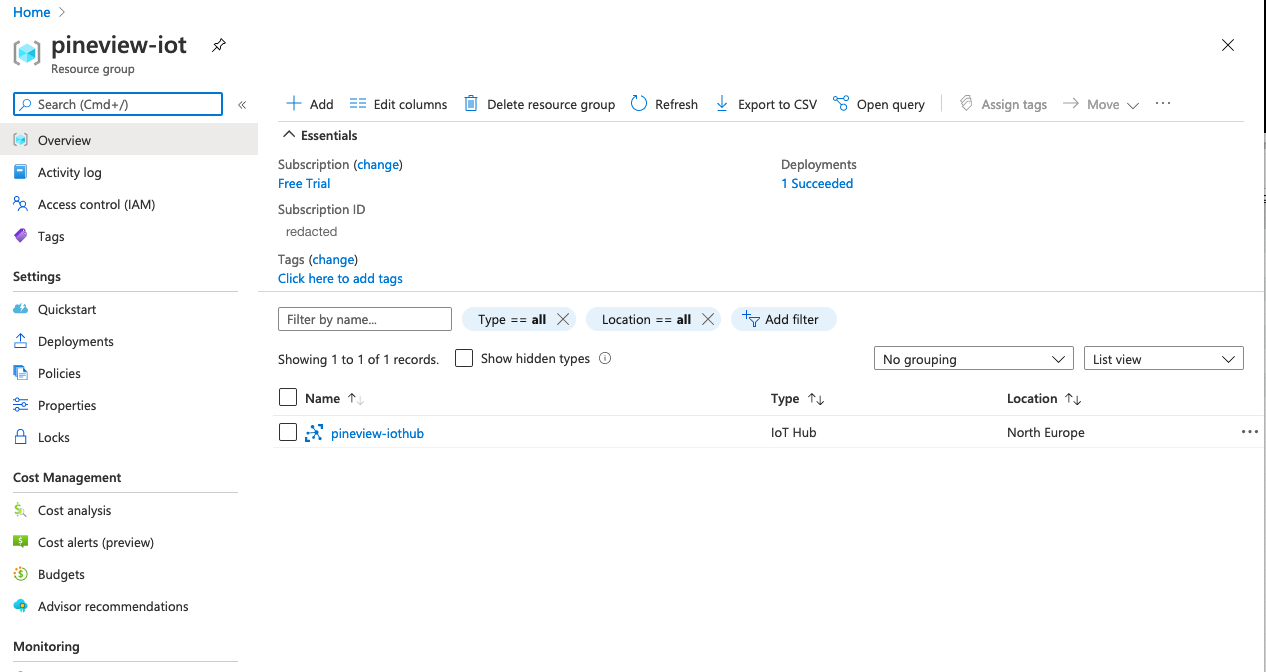Screen dimensions: 1266x672
Task: Remove the Type == all filter
Action: tap(563, 320)
